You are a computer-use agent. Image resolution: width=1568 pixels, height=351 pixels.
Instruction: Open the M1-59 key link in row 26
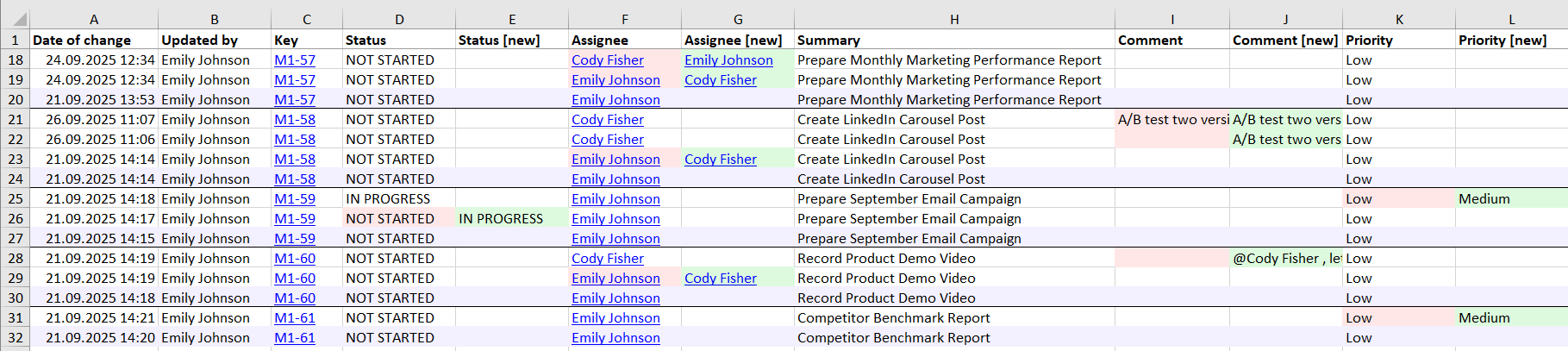pyautogui.click(x=295, y=219)
